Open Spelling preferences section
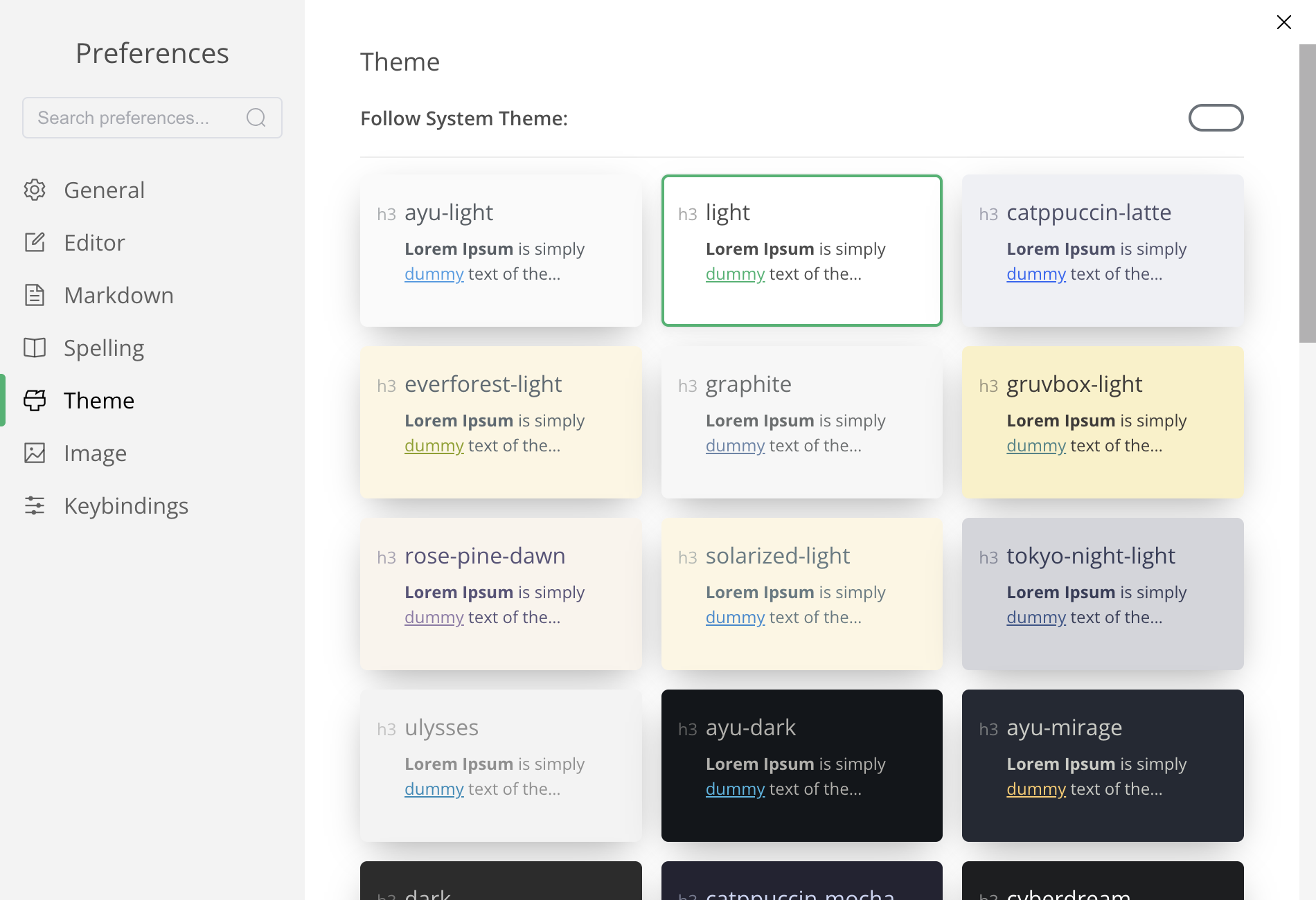The height and width of the screenshot is (900, 1316). (152, 348)
